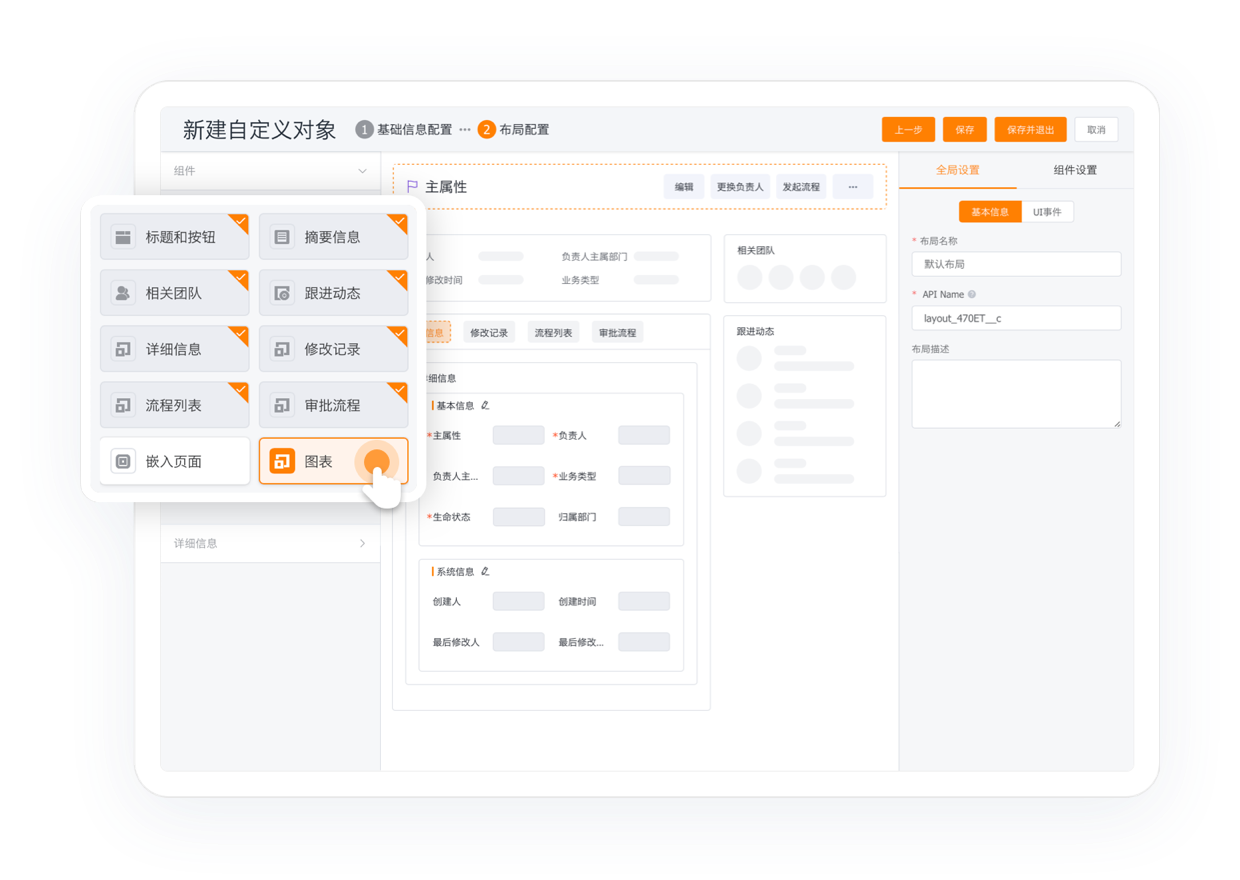
Task: Click edit pencil next to 系统信息
Action: pyautogui.click(x=485, y=572)
